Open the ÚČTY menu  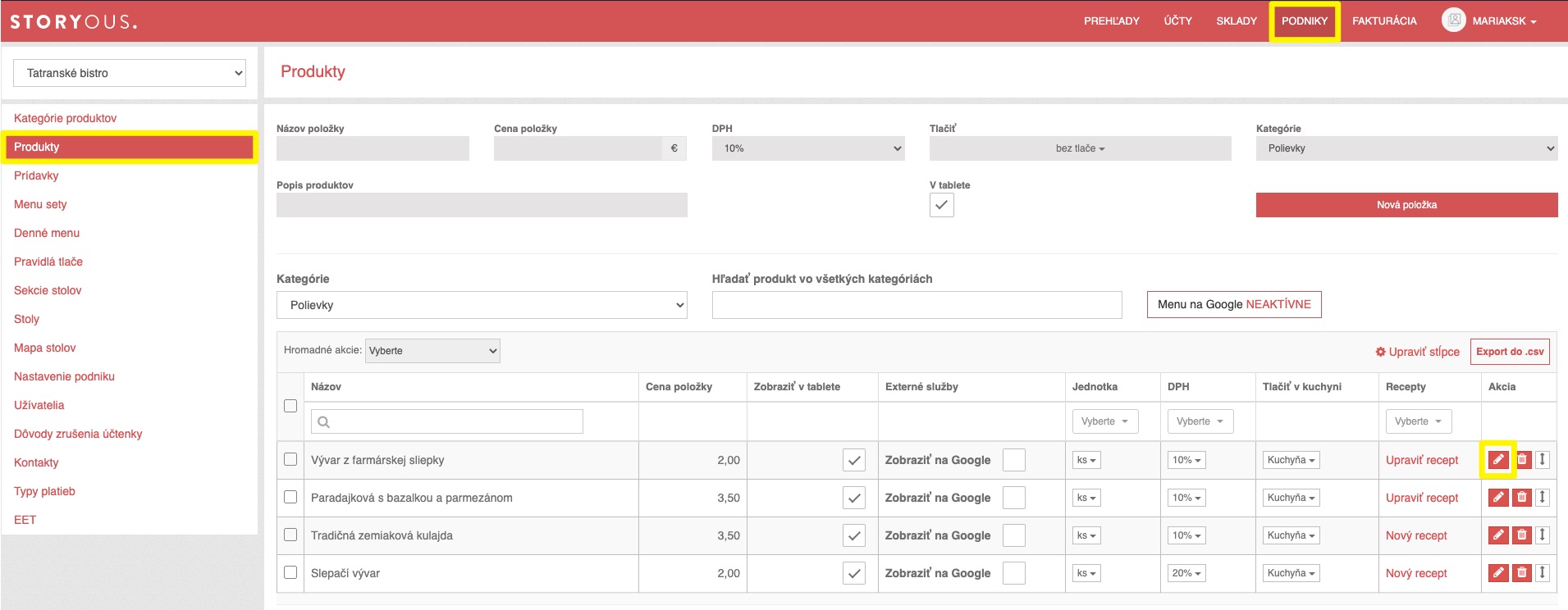tap(1177, 21)
